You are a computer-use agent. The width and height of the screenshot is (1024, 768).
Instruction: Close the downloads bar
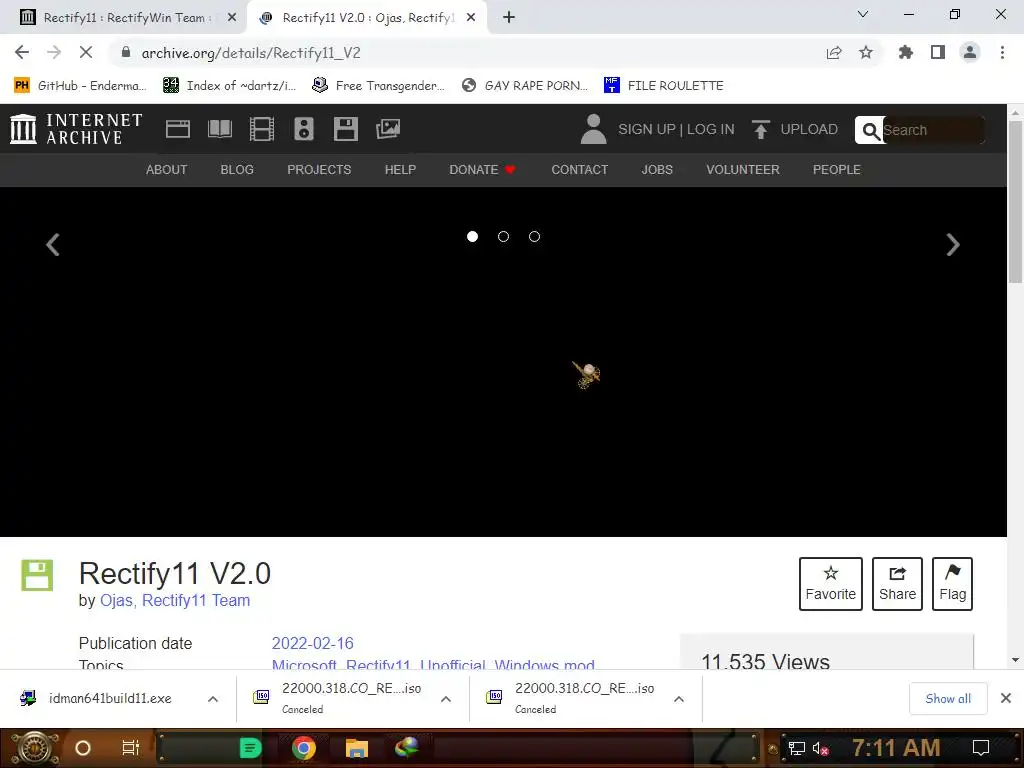coord(1006,699)
